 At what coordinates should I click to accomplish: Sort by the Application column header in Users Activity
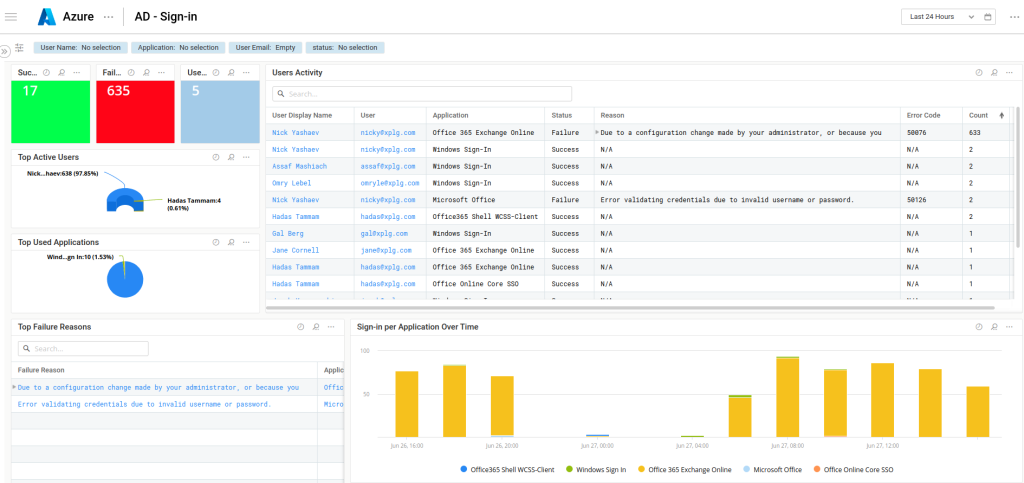[450, 116]
